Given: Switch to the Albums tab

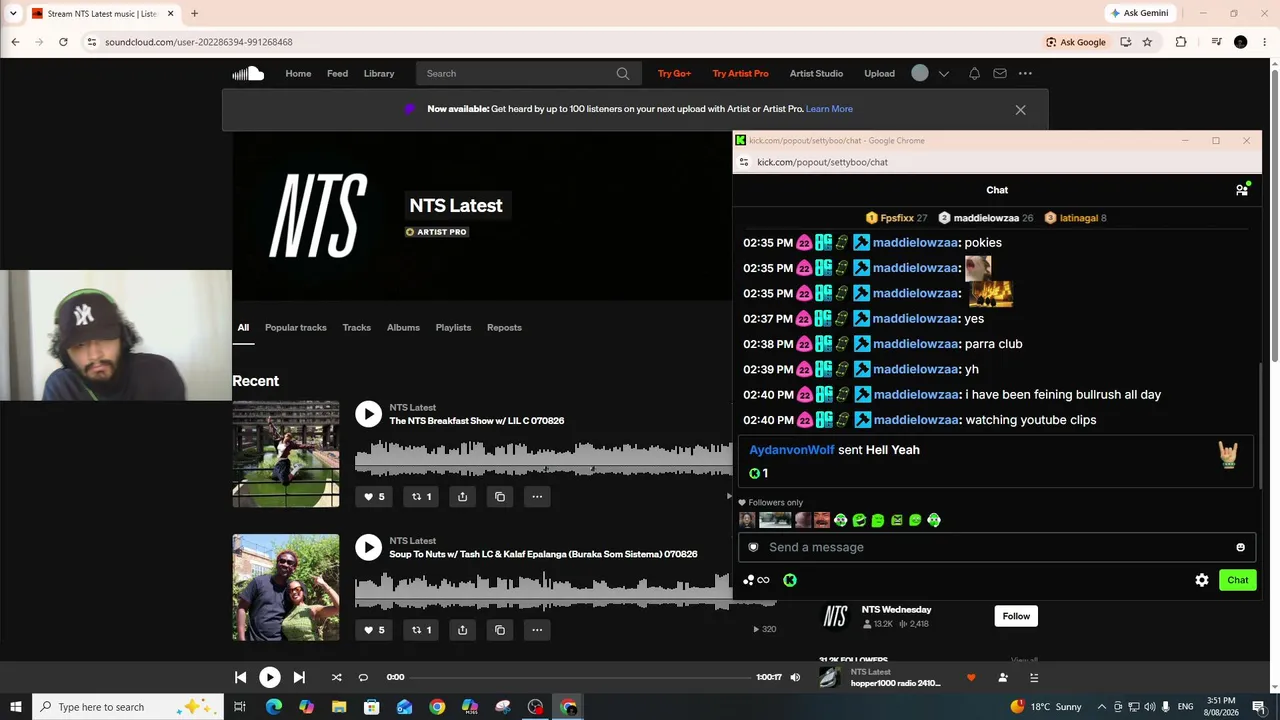Looking at the screenshot, I should [403, 327].
